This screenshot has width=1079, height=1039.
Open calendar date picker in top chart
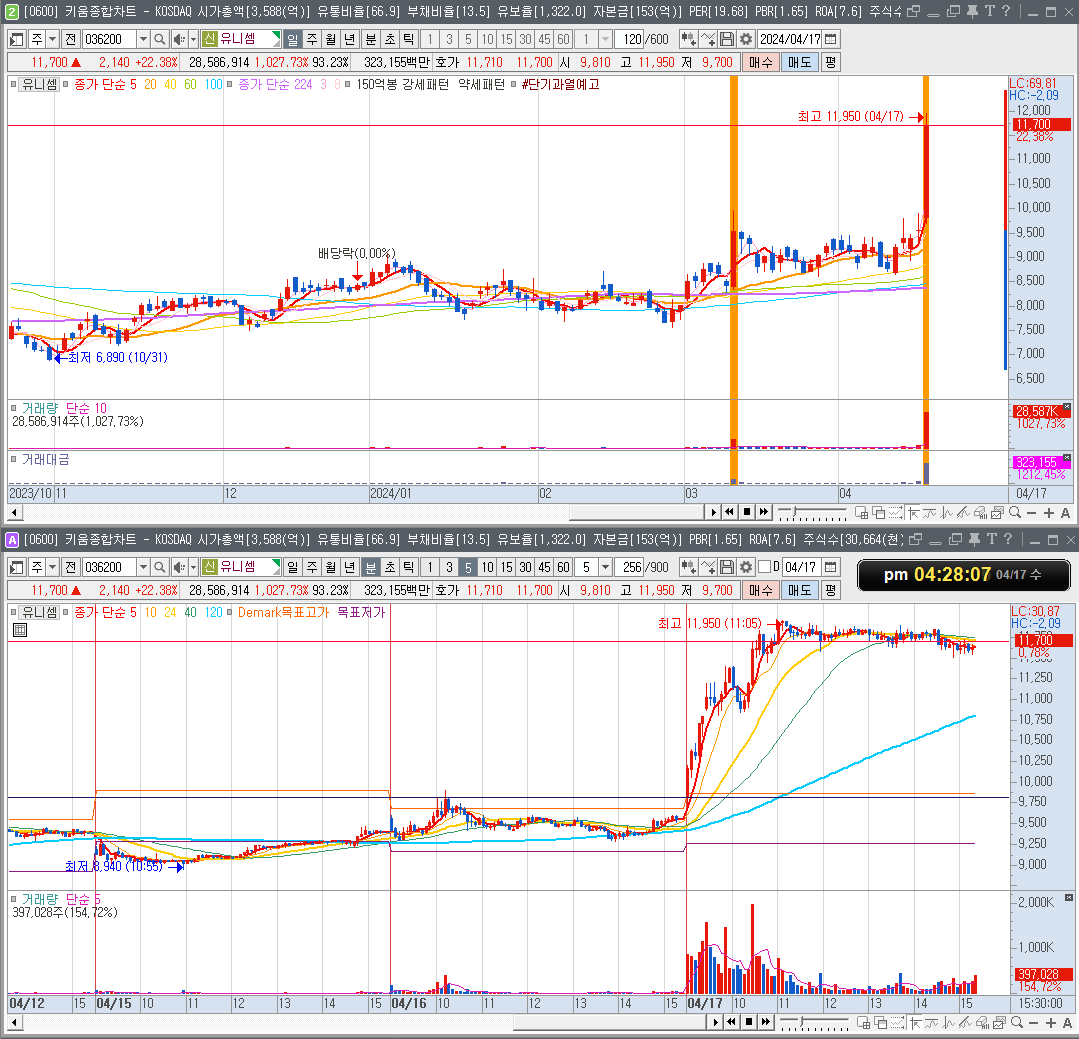click(x=831, y=39)
